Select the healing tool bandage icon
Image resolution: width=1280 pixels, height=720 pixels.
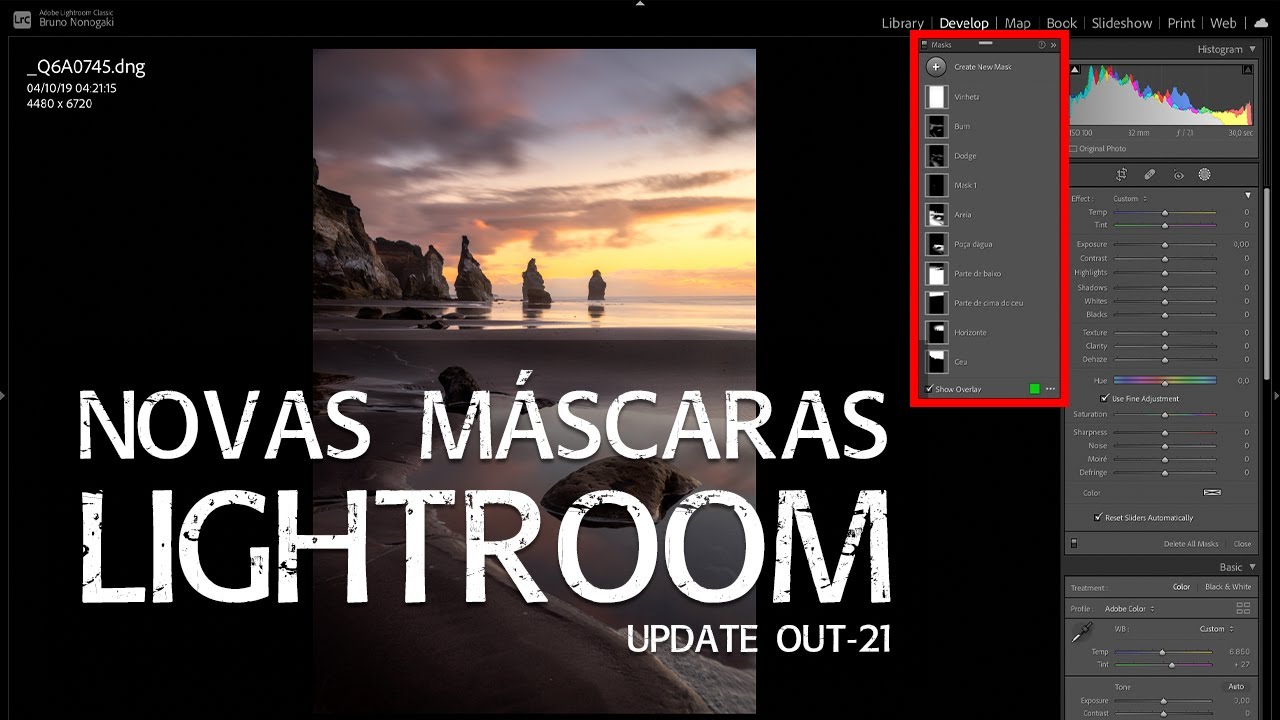tap(1150, 174)
